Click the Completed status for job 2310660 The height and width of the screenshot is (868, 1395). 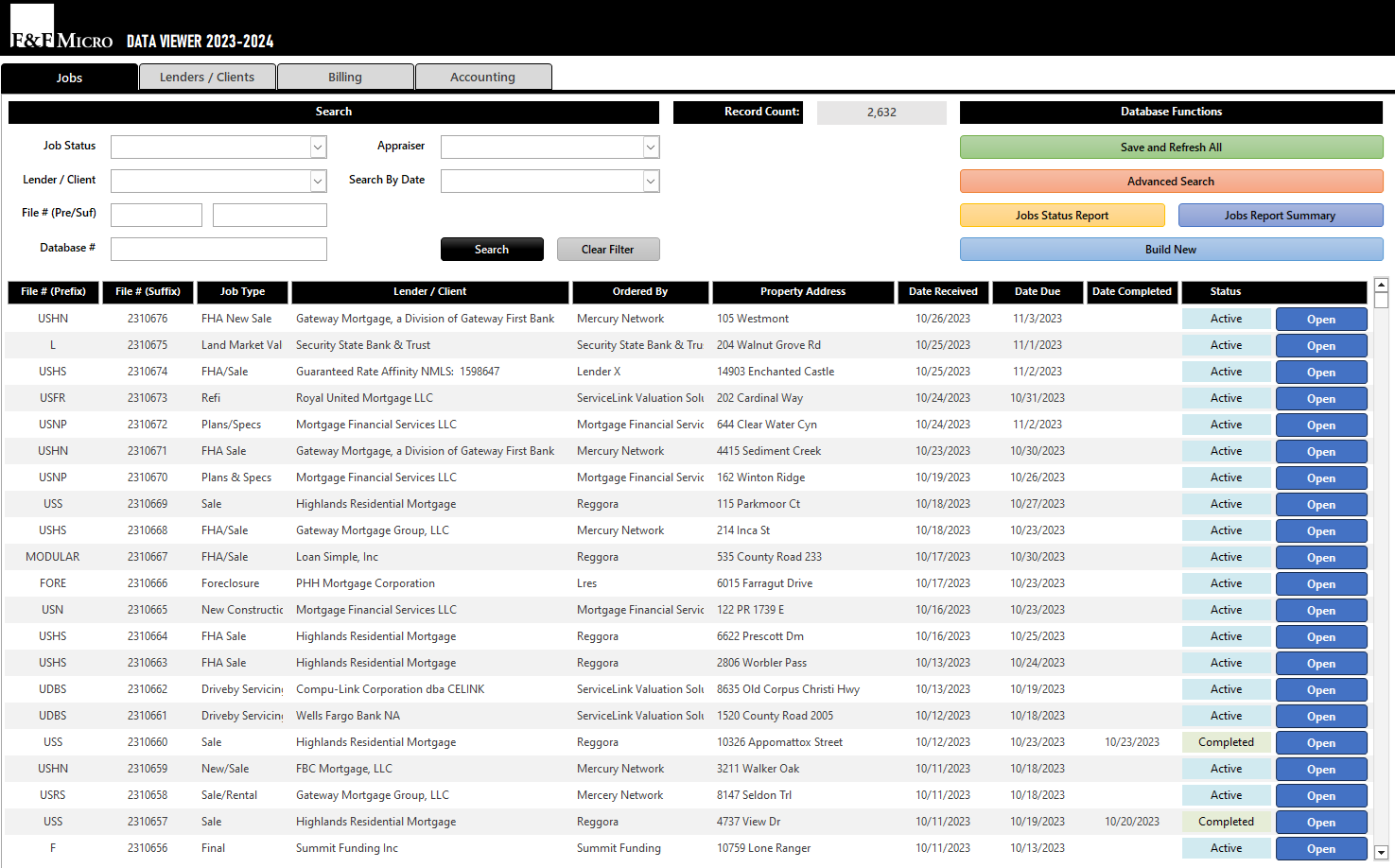pos(1226,742)
